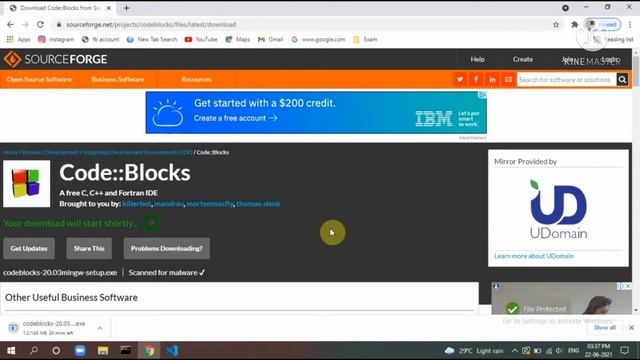
Task: Follow the Home breadcrumb link
Action: [11, 152]
